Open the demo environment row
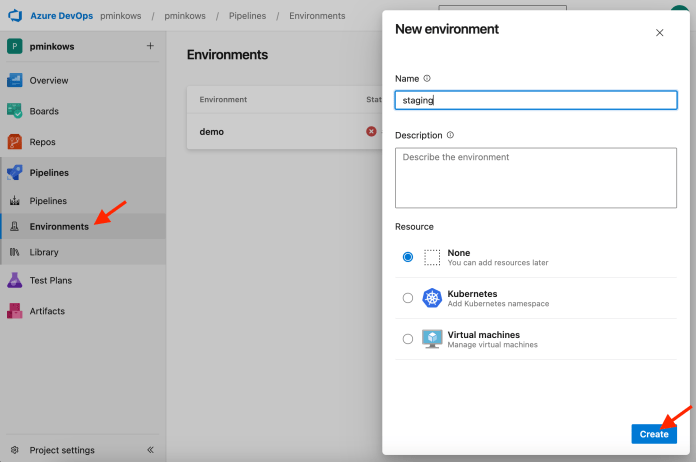Image resolution: width=696 pixels, height=462 pixels. tap(284, 131)
